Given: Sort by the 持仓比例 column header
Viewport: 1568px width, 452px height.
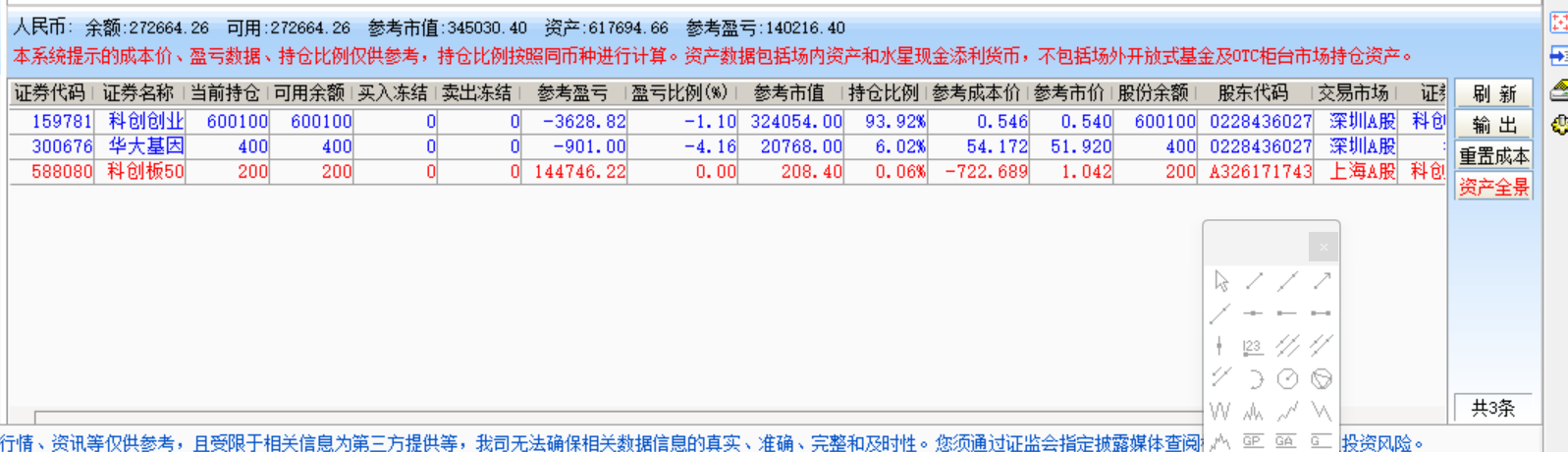Looking at the screenshot, I should [884, 93].
